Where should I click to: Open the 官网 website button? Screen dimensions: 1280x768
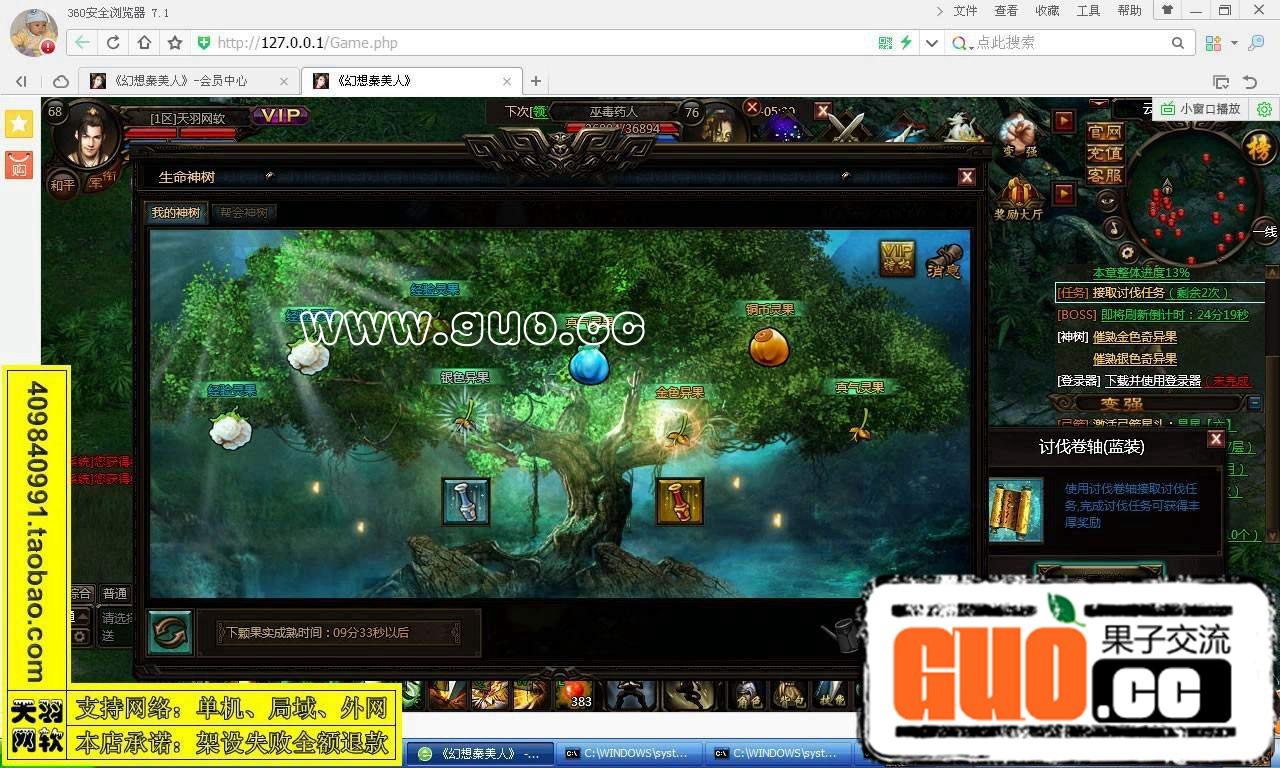1105,132
